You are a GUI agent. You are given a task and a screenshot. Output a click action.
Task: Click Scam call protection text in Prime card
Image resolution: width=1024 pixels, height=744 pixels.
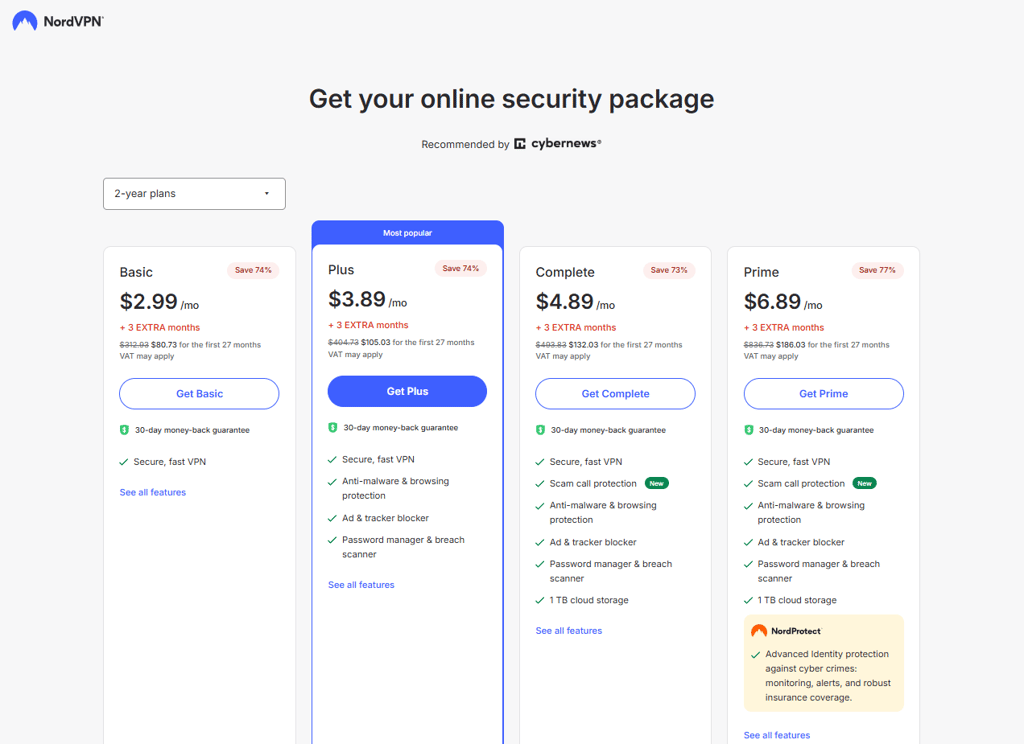[801, 483]
